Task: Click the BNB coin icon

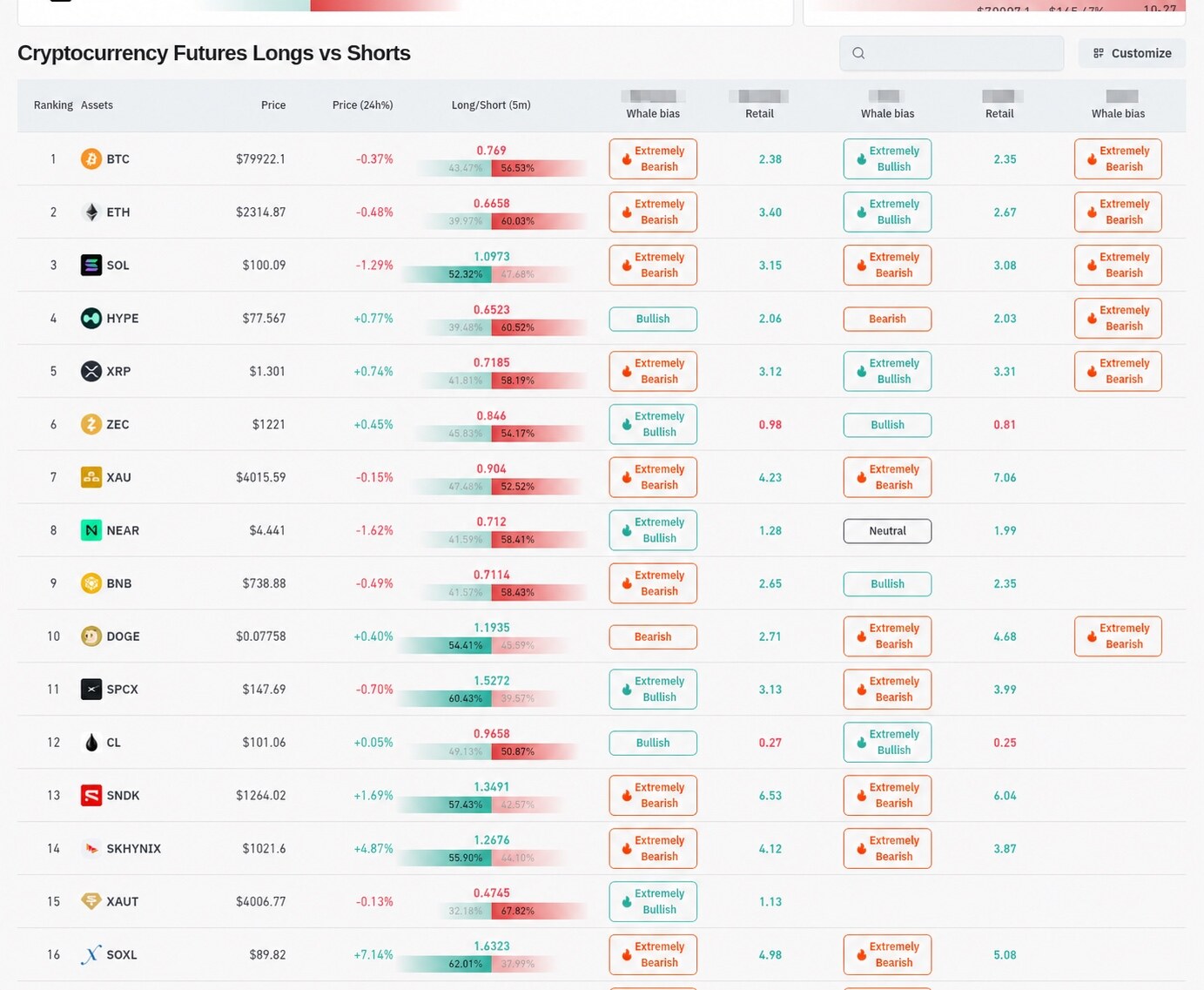Action: click(91, 583)
